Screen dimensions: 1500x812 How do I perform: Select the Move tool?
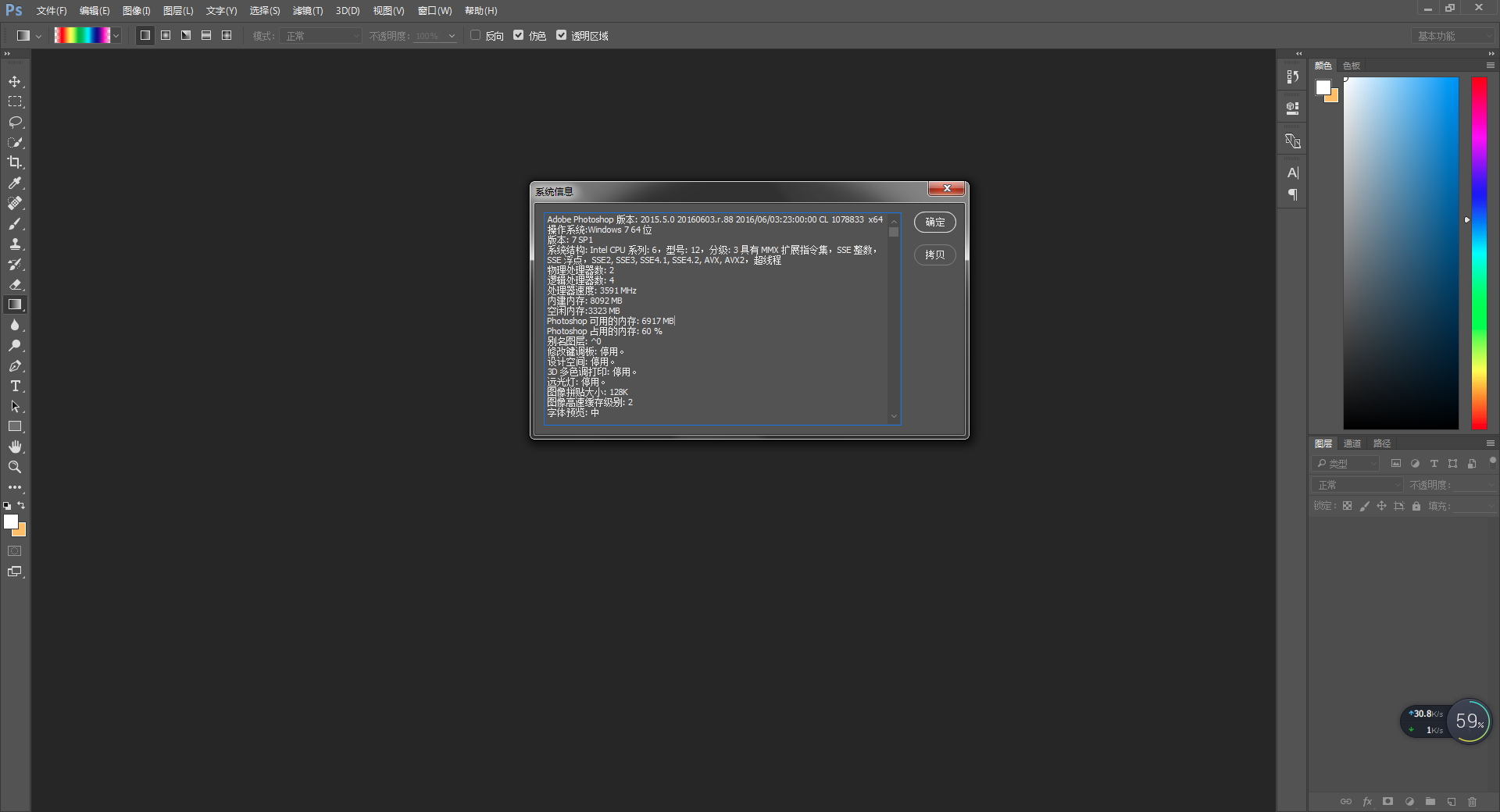(x=15, y=82)
